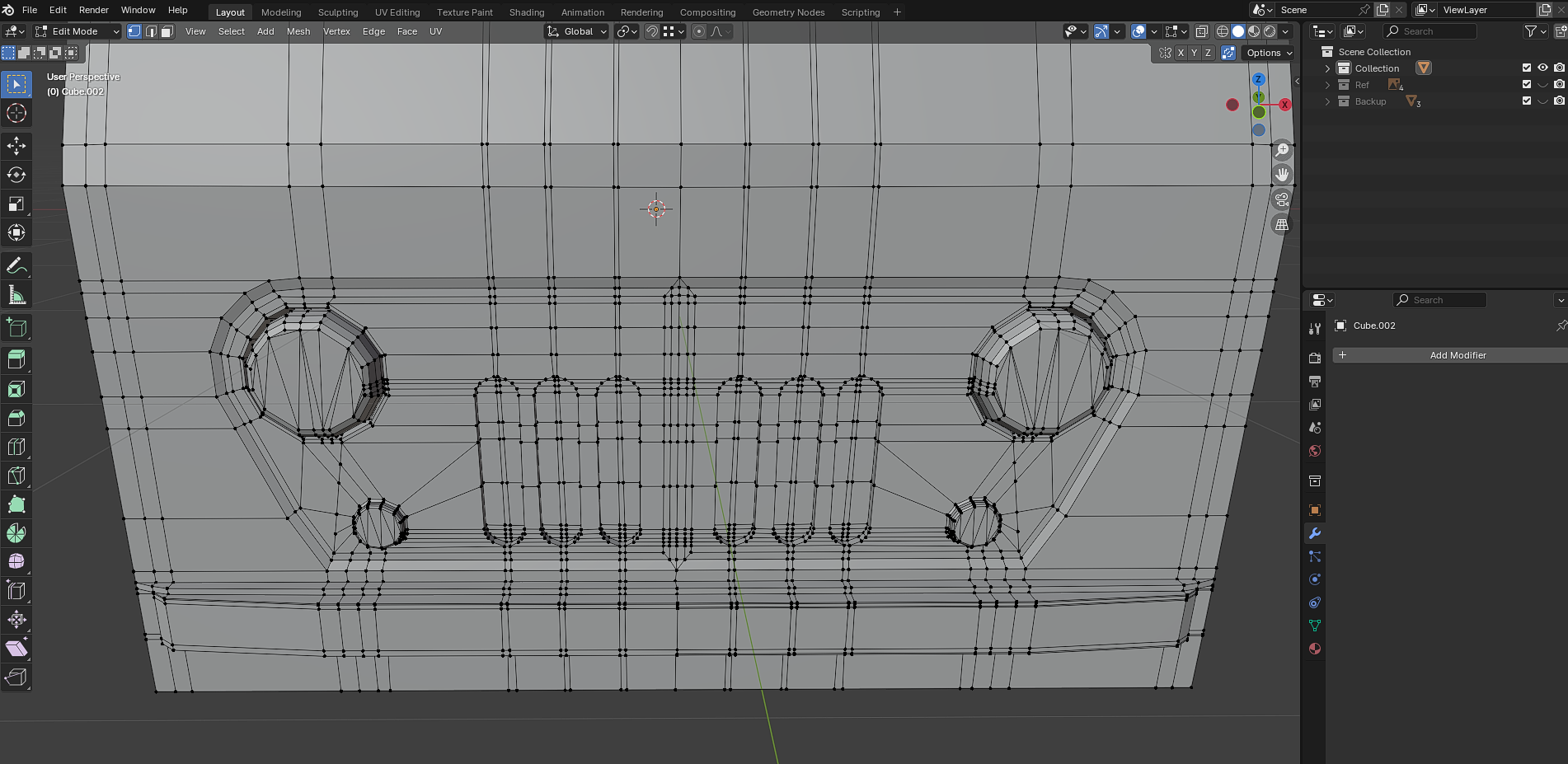Open Global transform orientation dropdown
The image size is (1568, 764).
coord(577,31)
